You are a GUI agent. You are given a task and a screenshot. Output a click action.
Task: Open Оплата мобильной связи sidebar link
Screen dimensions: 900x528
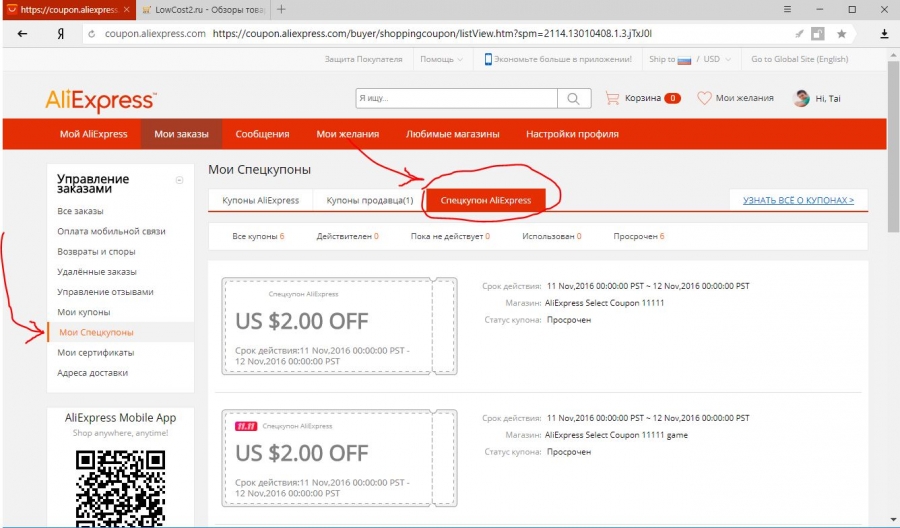pos(111,231)
